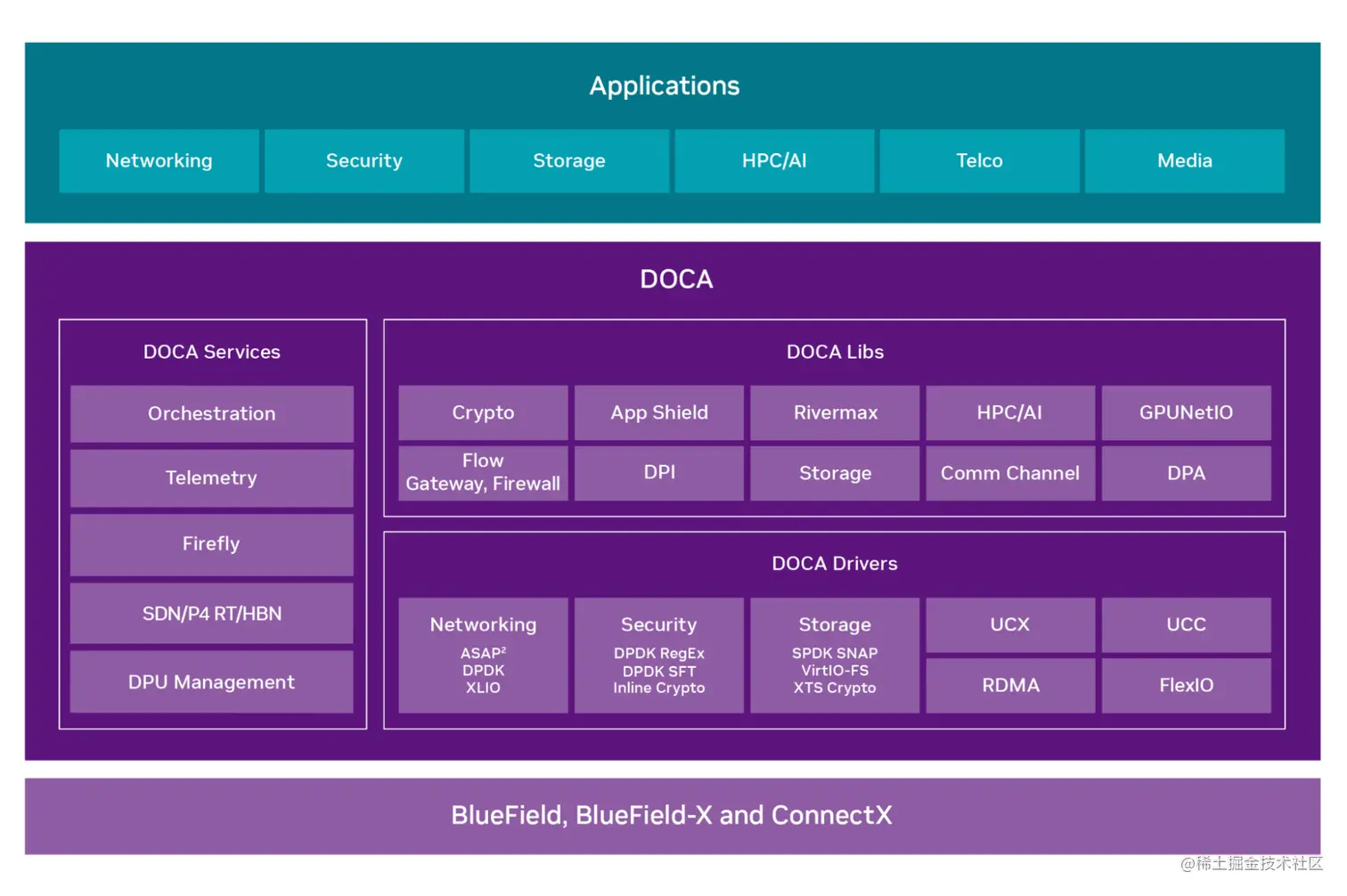Click the Orchestration service block

(211, 413)
